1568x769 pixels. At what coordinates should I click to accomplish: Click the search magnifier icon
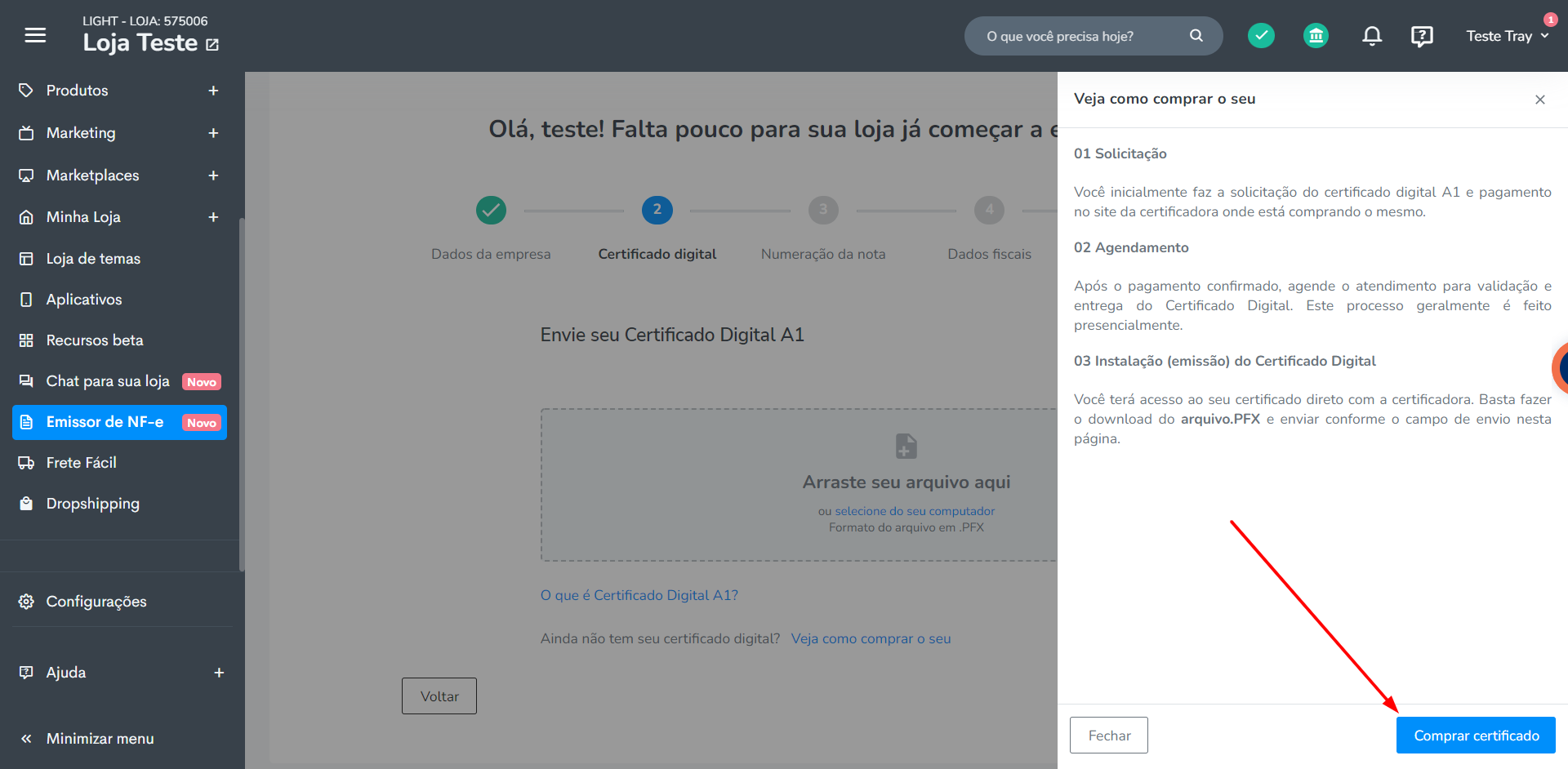[1196, 35]
